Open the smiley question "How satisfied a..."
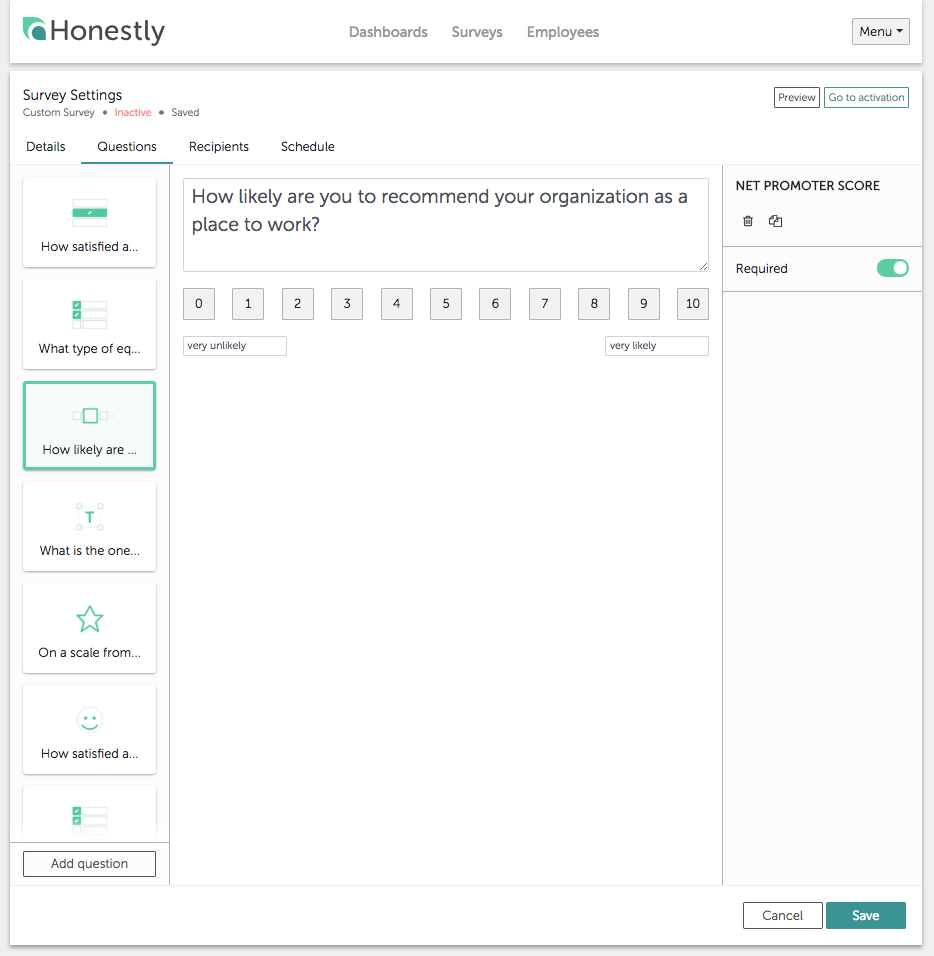934x956 pixels. click(89, 729)
